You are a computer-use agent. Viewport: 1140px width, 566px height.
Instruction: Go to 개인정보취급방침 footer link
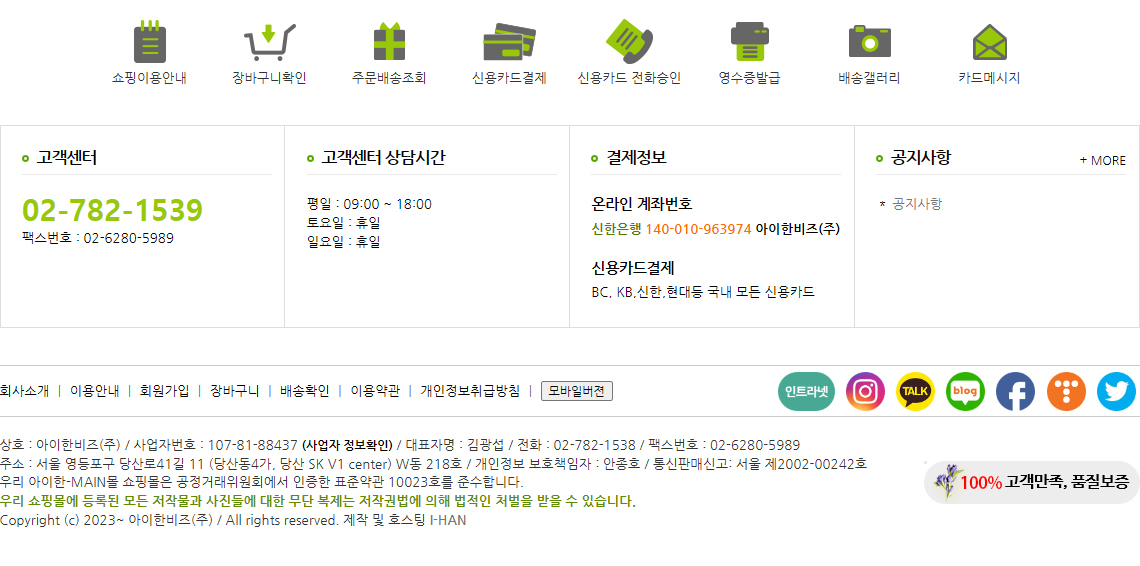(470, 391)
